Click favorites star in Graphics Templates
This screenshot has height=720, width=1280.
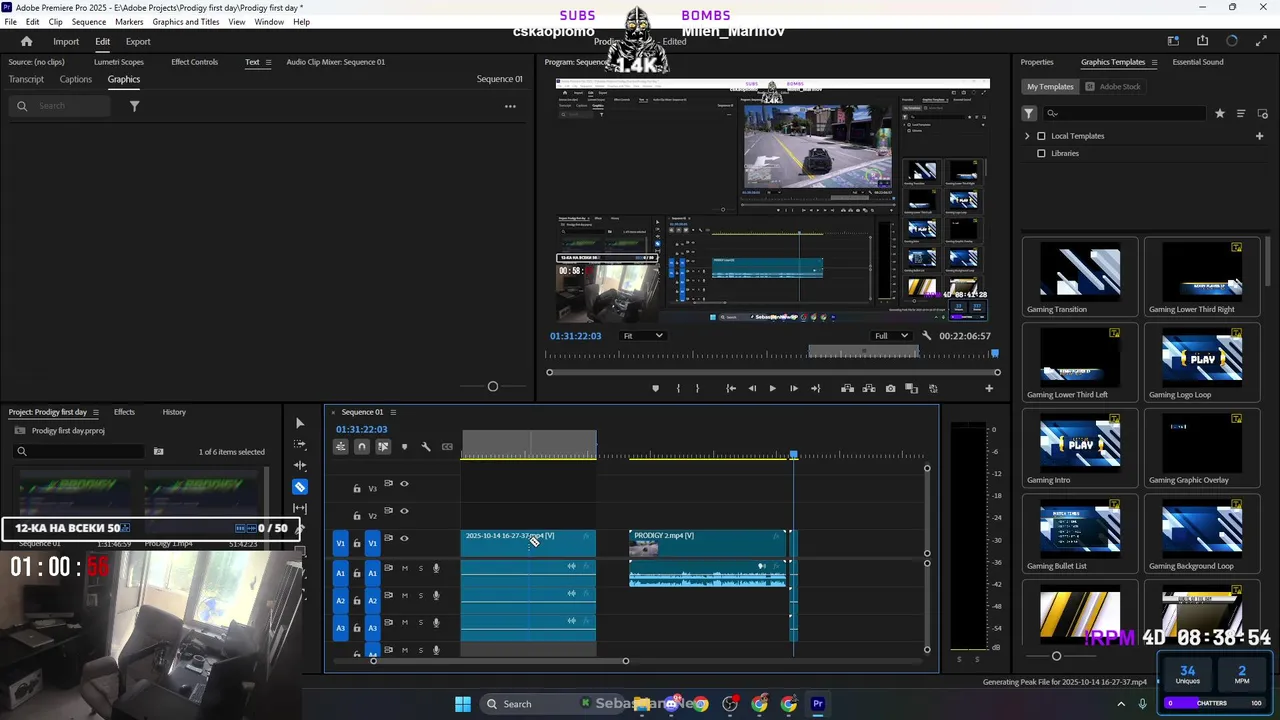1219,113
